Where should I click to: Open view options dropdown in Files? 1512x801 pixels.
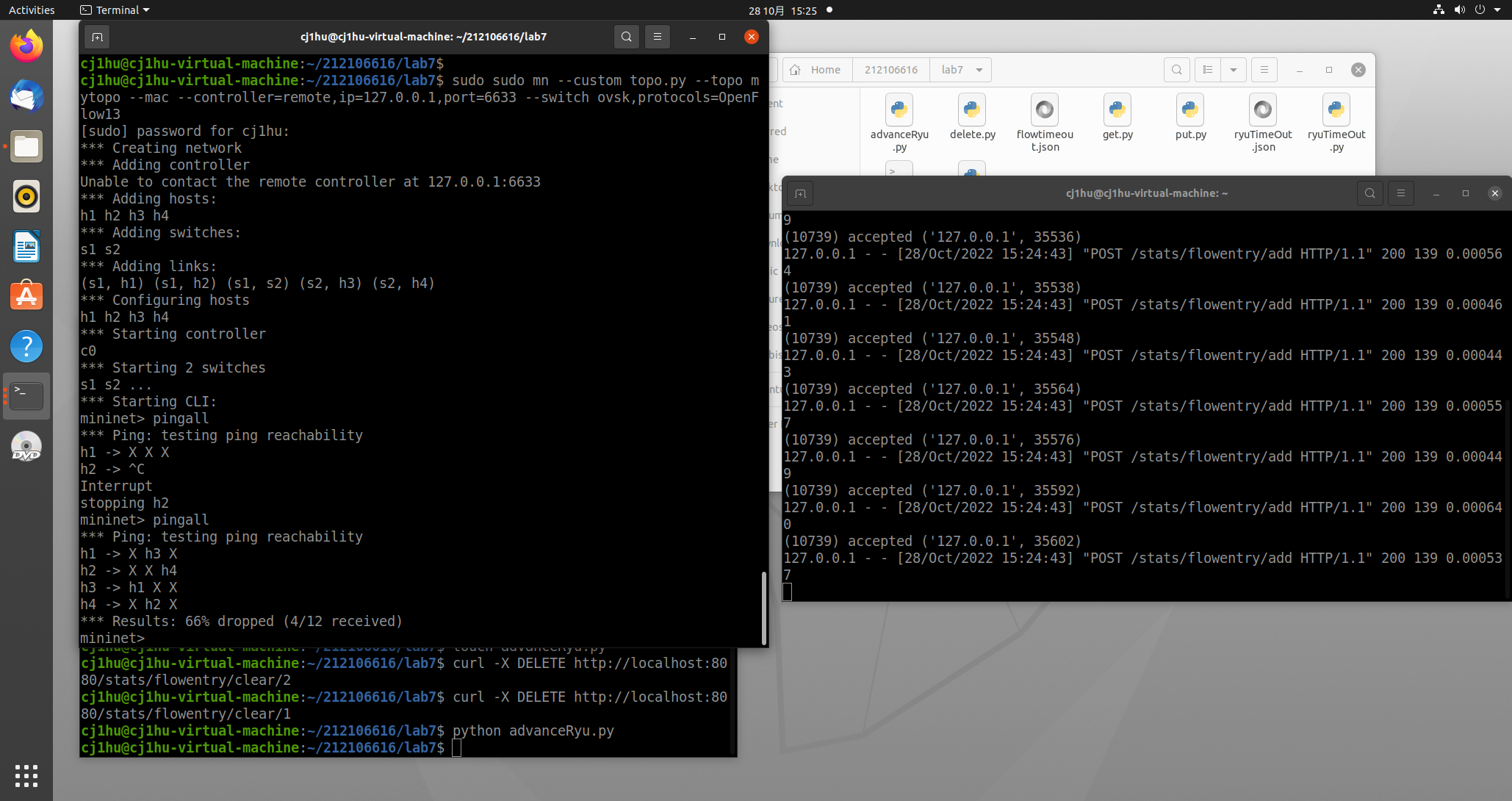[x=1234, y=70]
